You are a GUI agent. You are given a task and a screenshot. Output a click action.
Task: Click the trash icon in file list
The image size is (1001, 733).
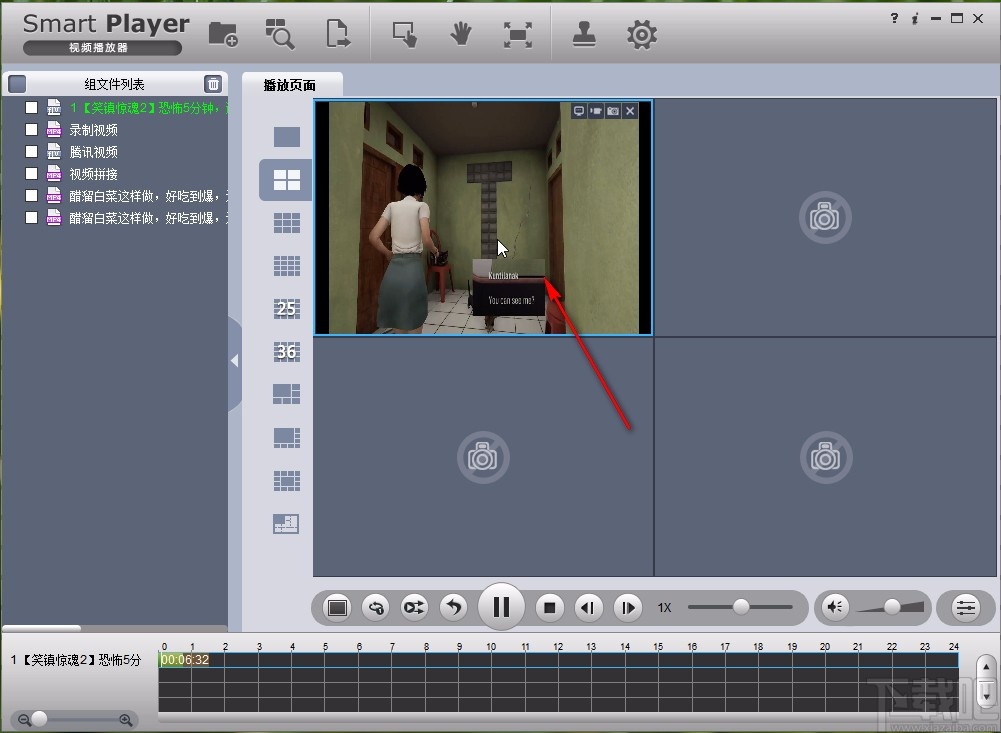pyautogui.click(x=212, y=84)
